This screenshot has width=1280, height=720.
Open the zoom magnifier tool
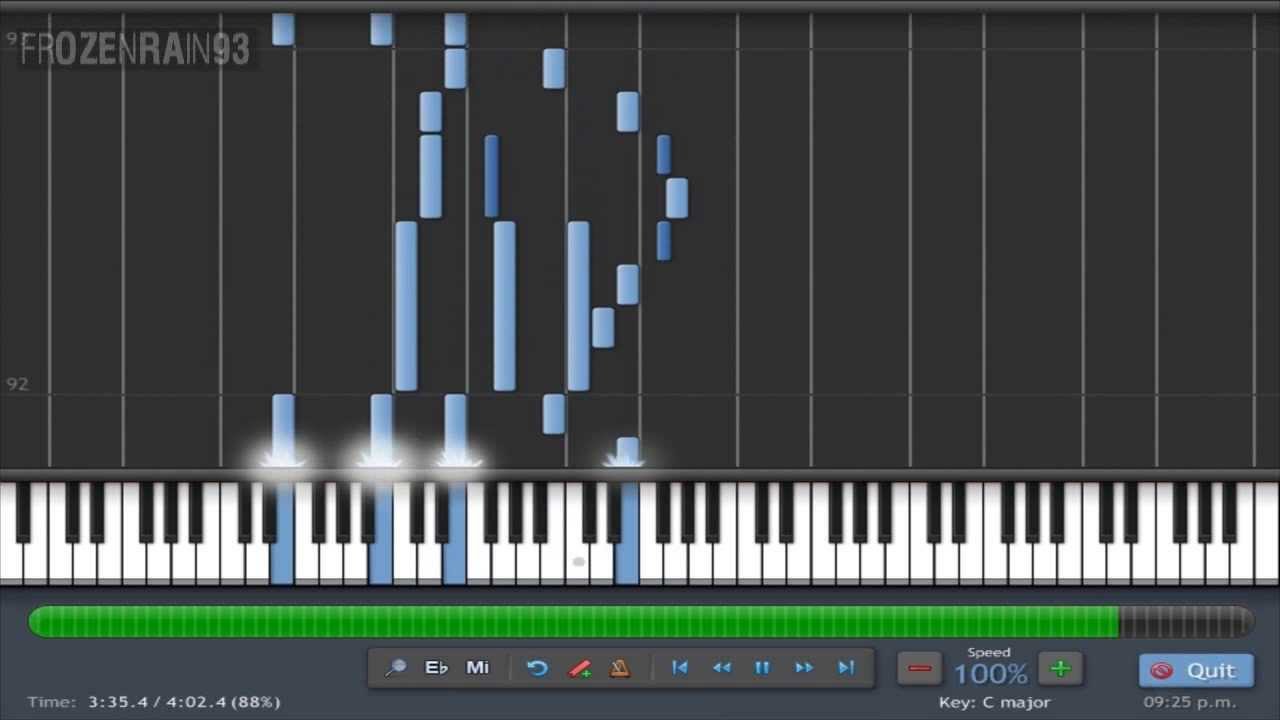point(395,667)
